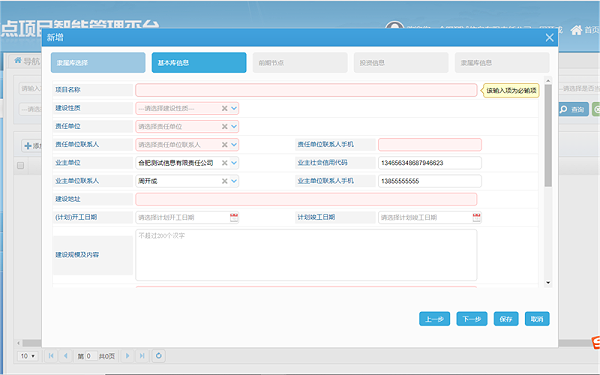Click the search 查询 magnifier button
Viewport: 600px width, 375px height.
[573, 109]
